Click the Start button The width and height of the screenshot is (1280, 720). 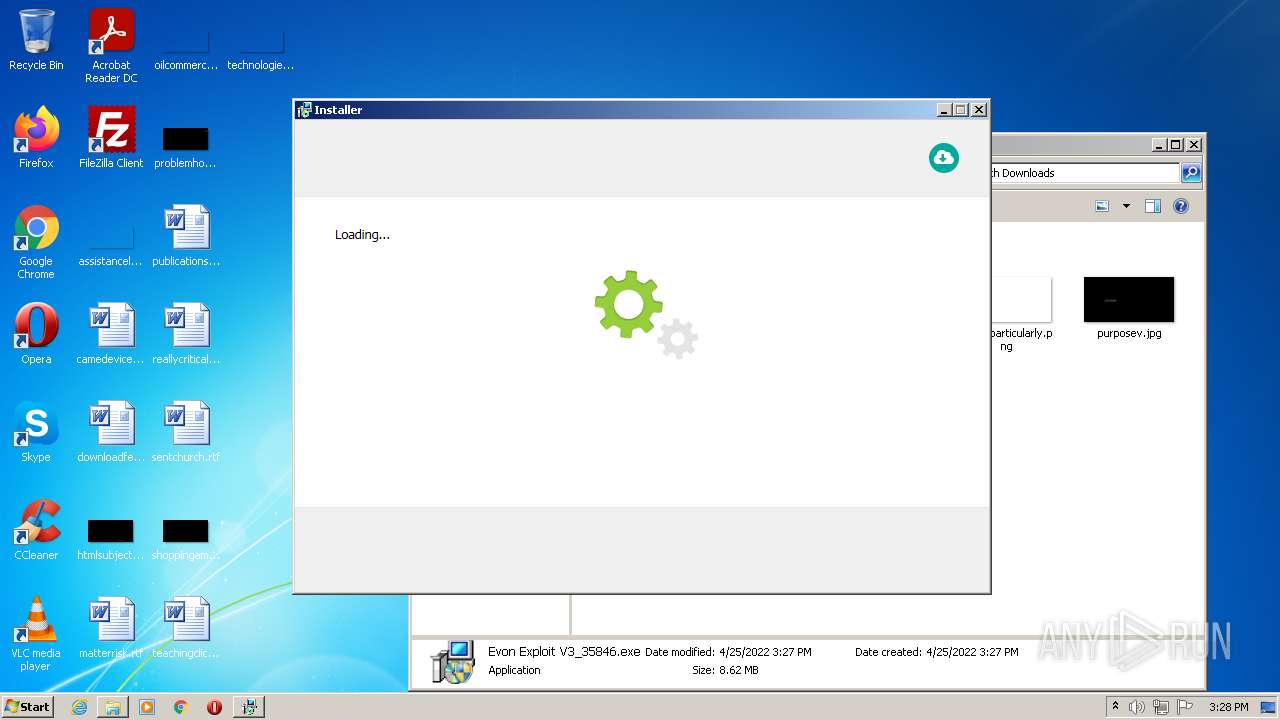click(x=28, y=707)
